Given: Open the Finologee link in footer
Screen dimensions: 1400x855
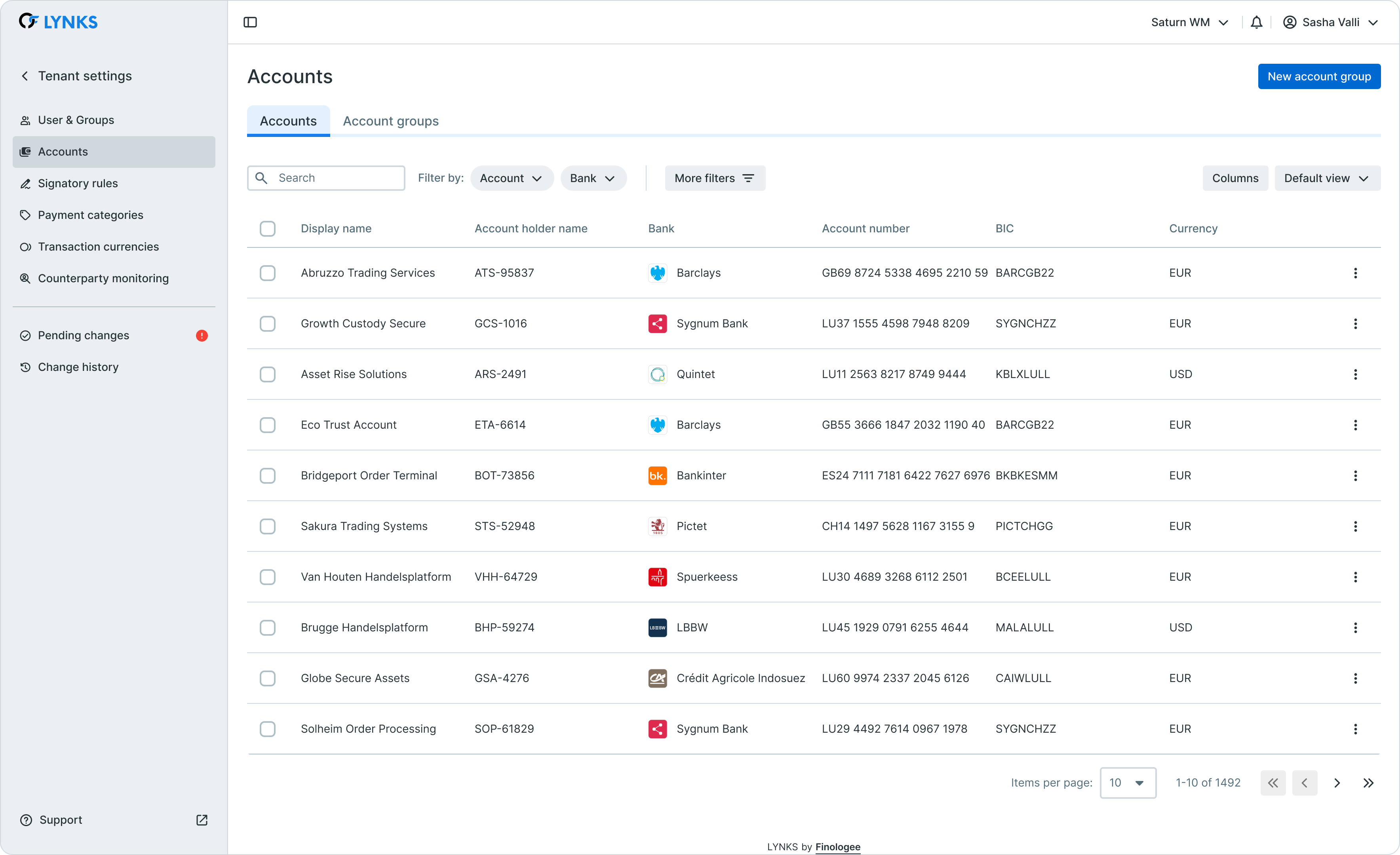Looking at the screenshot, I should [x=837, y=846].
